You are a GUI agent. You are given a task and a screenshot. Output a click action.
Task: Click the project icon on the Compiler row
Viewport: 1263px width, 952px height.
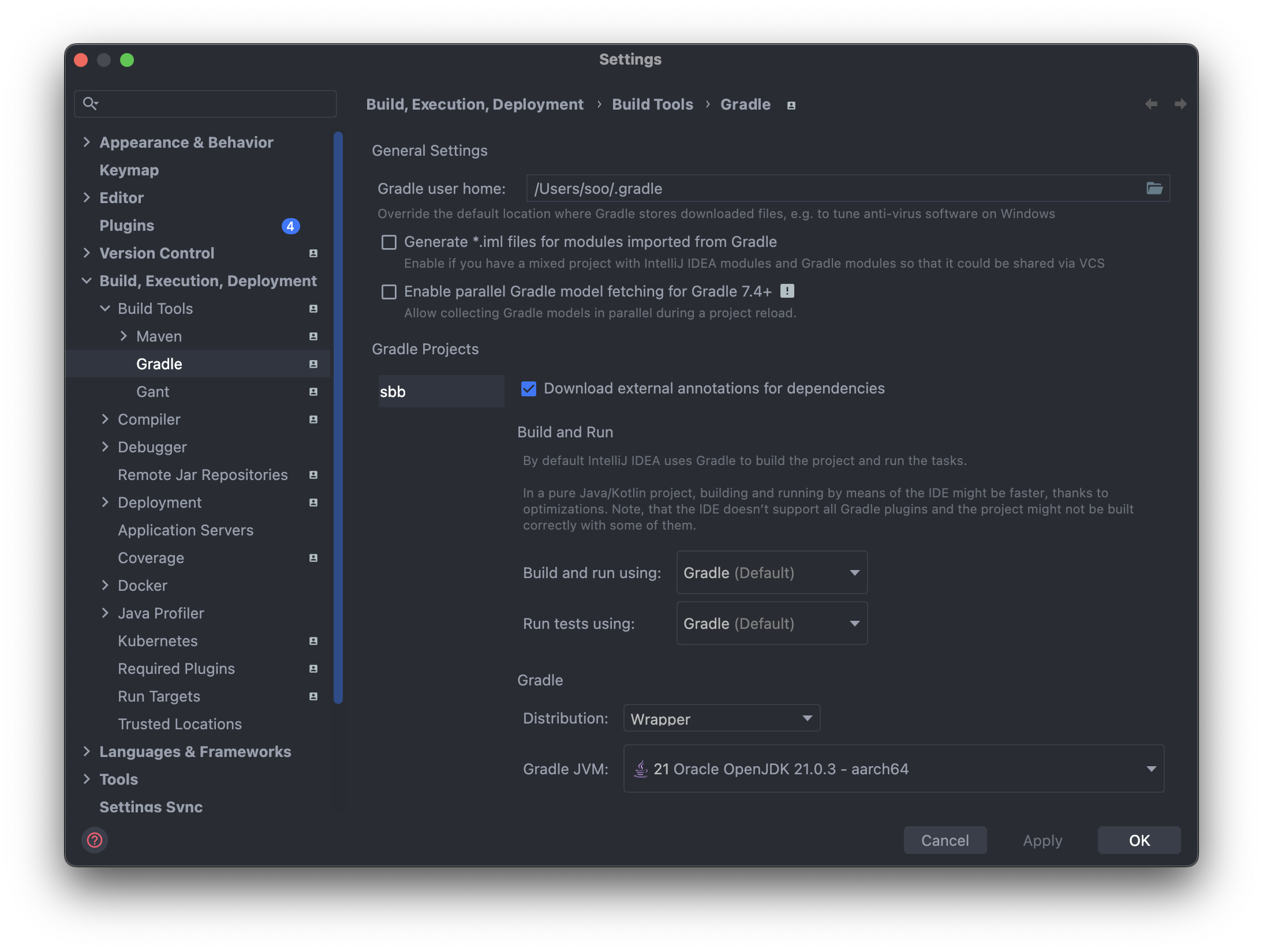point(313,419)
